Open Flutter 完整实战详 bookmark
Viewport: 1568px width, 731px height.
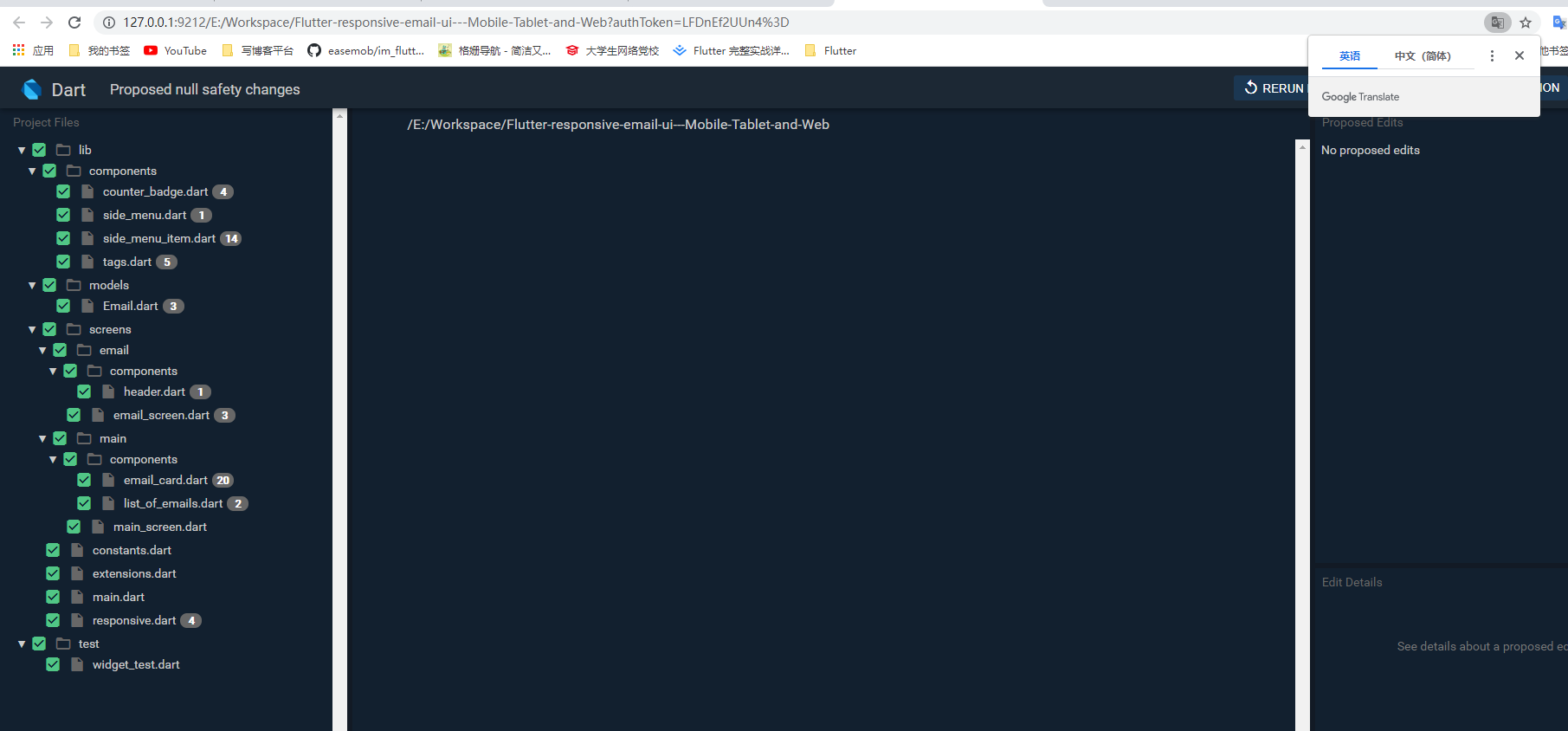(x=732, y=50)
